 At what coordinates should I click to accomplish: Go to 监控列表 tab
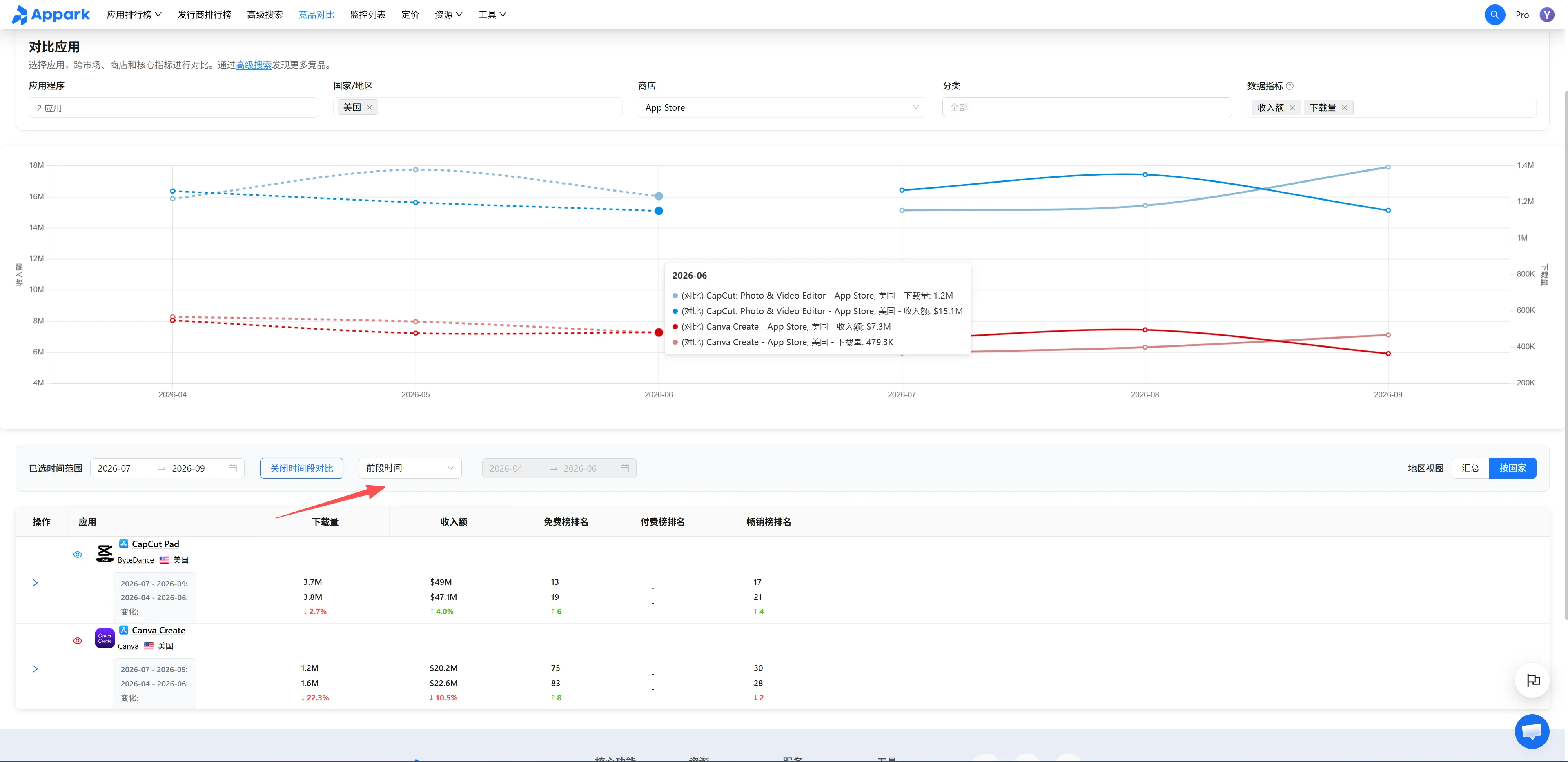tap(367, 15)
